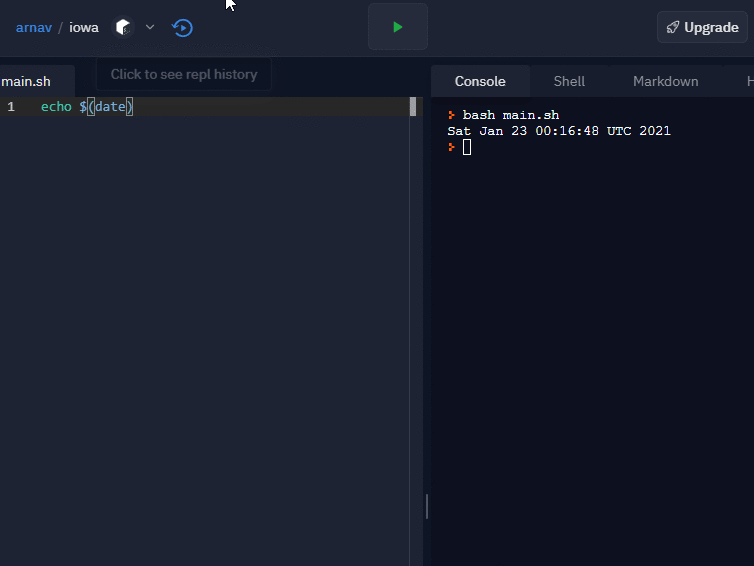Click the rocket icon on Upgrade
This screenshot has height=566, width=754.
[673, 27]
